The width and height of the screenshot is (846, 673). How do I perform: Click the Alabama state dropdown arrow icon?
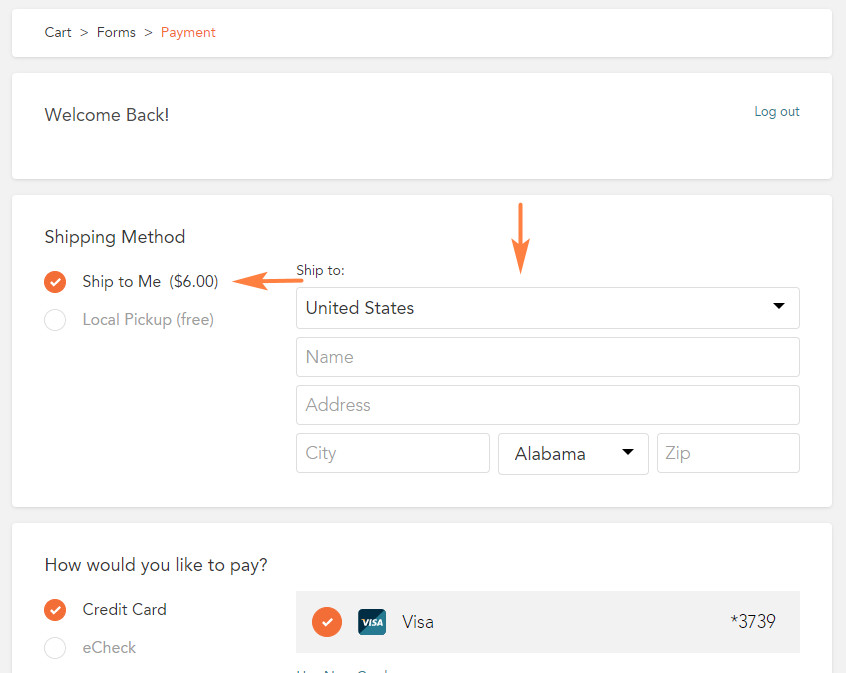point(627,452)
